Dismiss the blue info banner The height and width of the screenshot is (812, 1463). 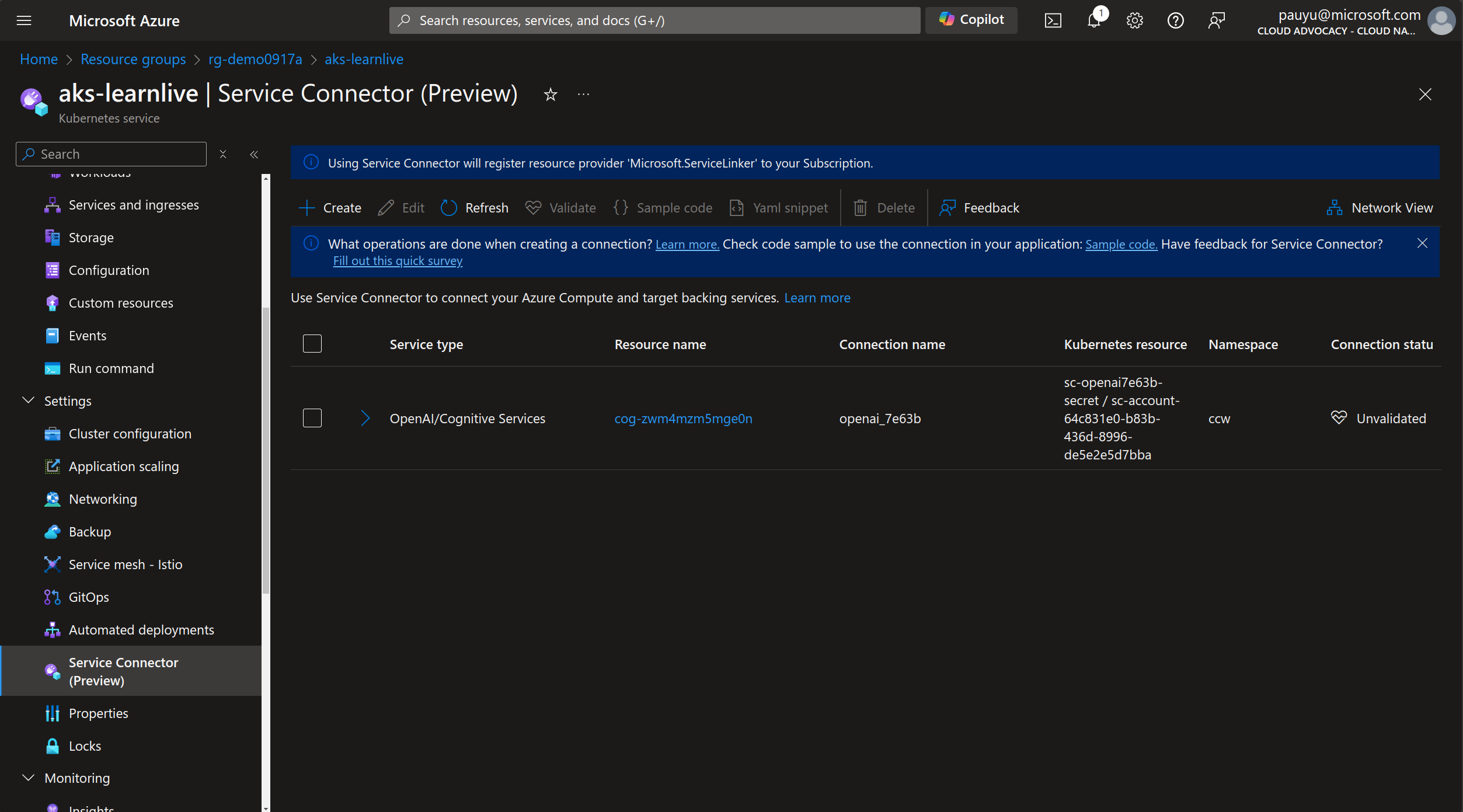(x=1423, y=243)
